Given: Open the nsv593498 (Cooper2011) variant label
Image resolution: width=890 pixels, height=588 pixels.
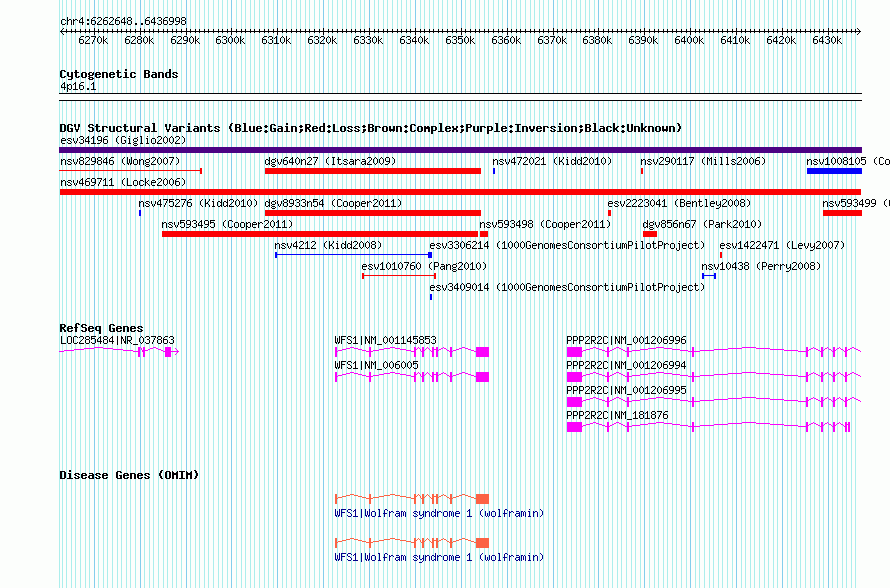Looking at the screenshot, I should point(545,224).
